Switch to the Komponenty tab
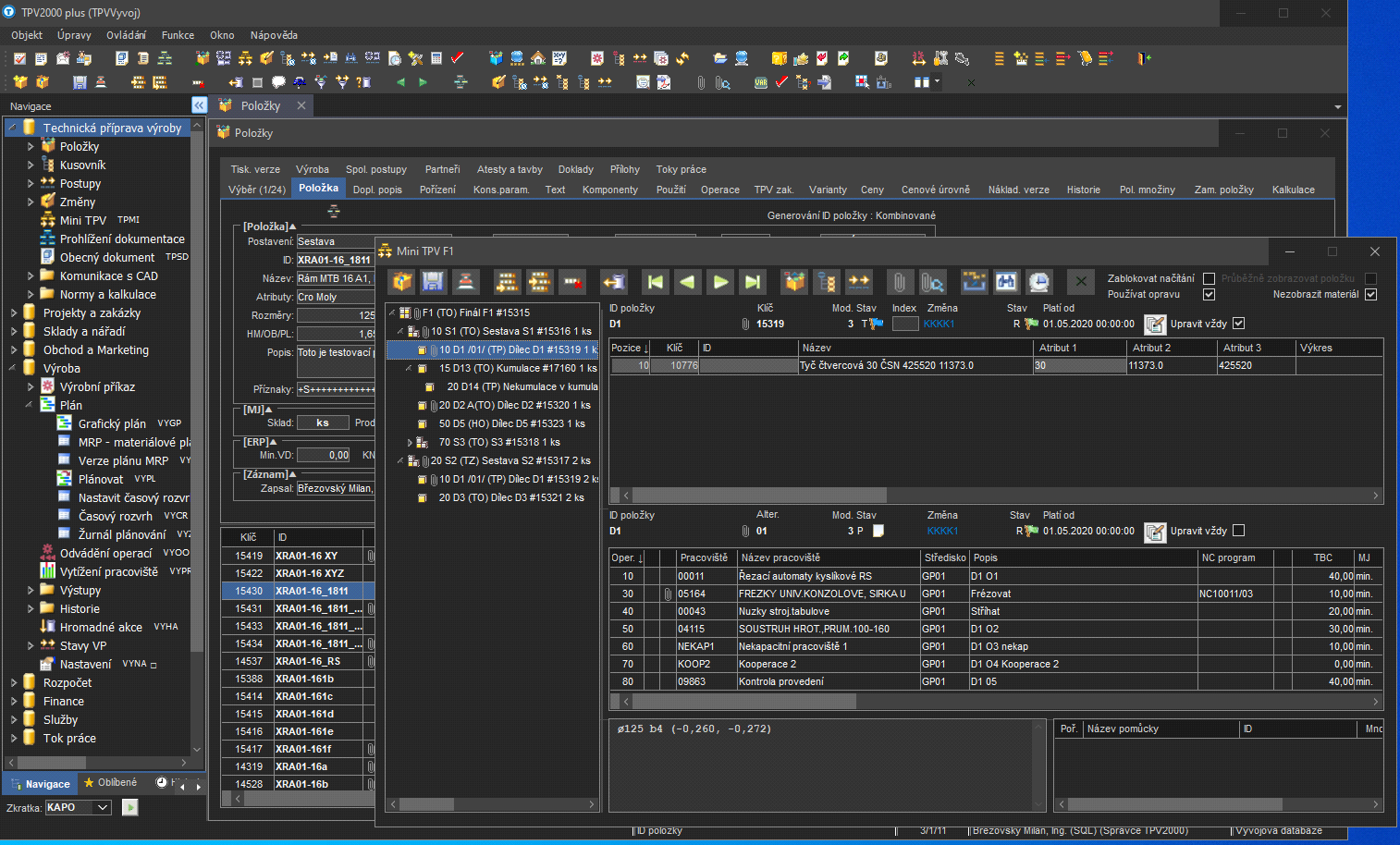 pos(609,190)
